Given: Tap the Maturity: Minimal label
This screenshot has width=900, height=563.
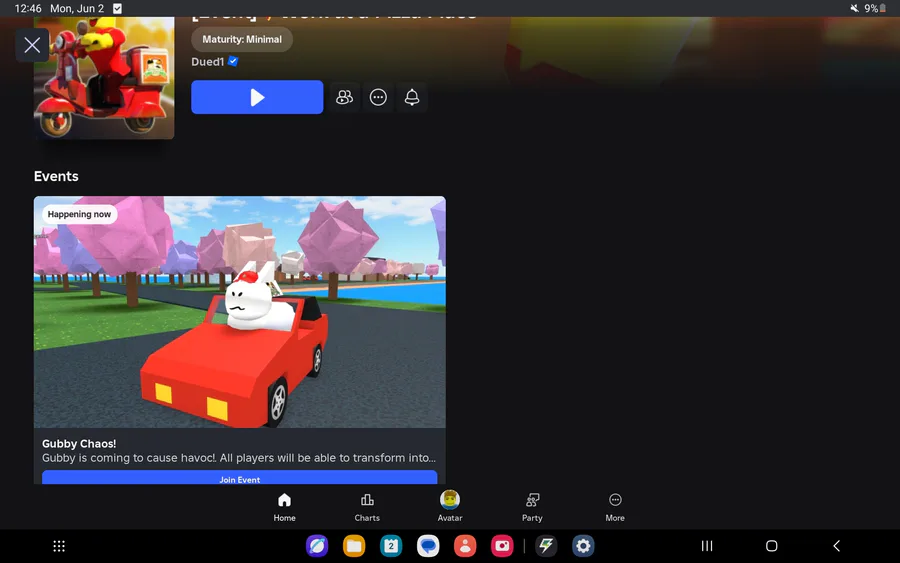Looking at the screenshot, I should pos(242,39).
